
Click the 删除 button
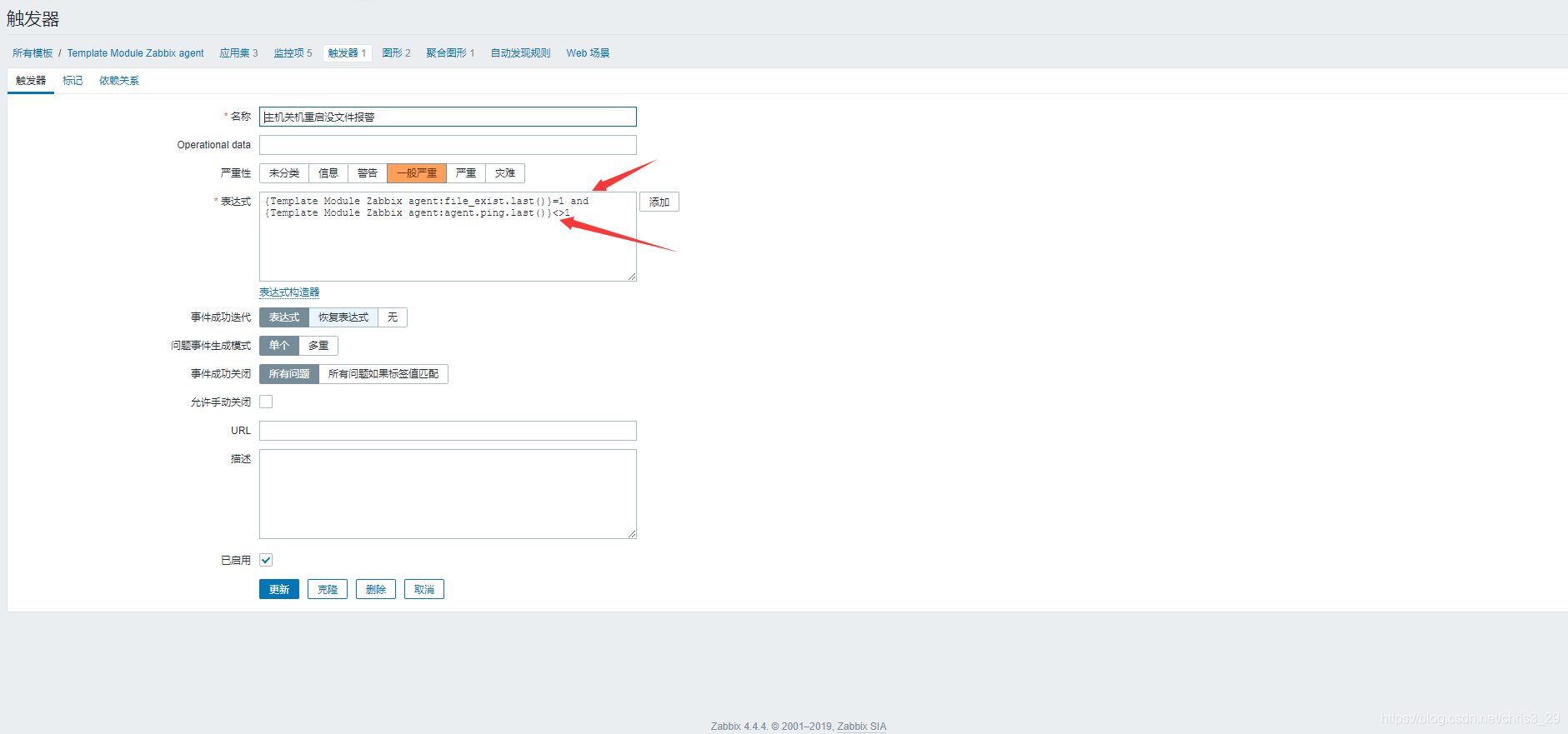[x=376, y=589]
